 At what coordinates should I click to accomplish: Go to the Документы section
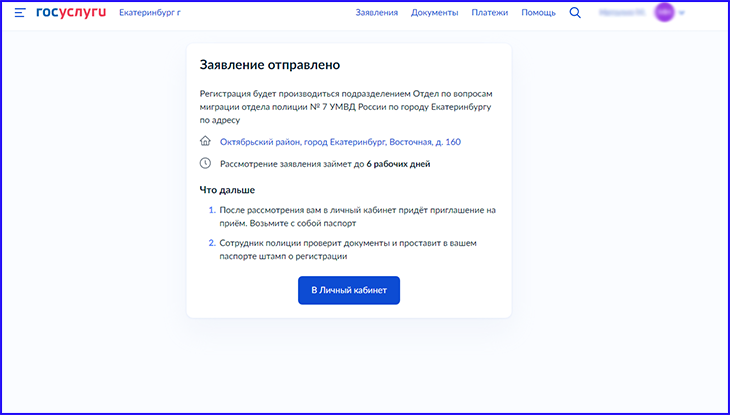[x=435, y=13]
